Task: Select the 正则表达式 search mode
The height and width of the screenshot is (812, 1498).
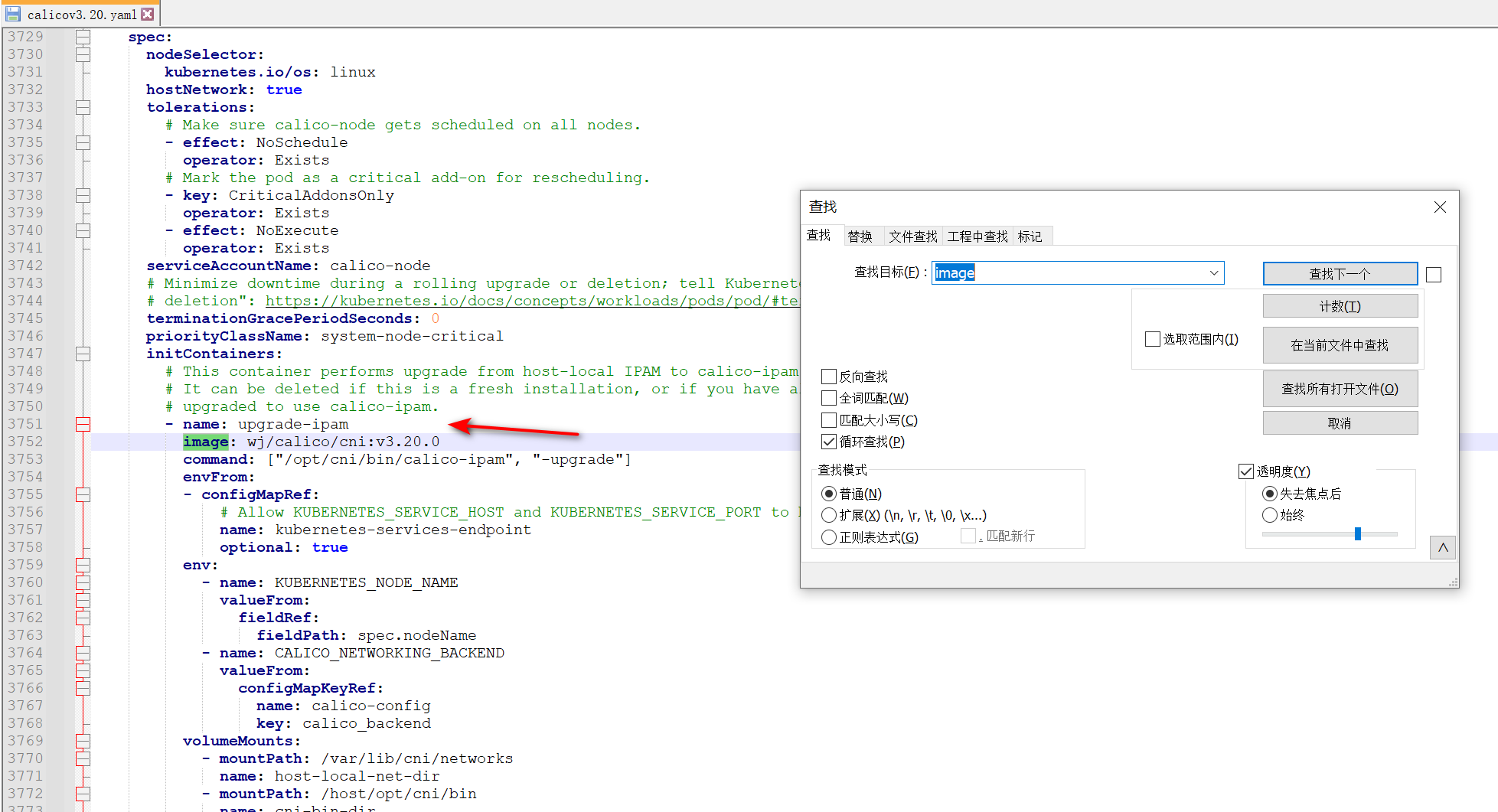Action: 829,537
